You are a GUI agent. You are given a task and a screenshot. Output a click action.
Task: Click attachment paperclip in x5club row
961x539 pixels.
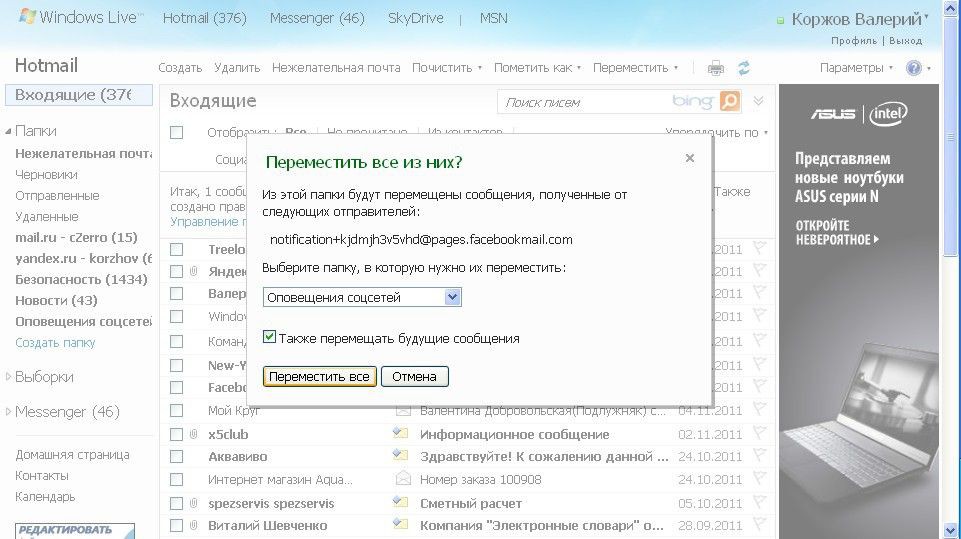pyautogui.click(x=194, y=434)
